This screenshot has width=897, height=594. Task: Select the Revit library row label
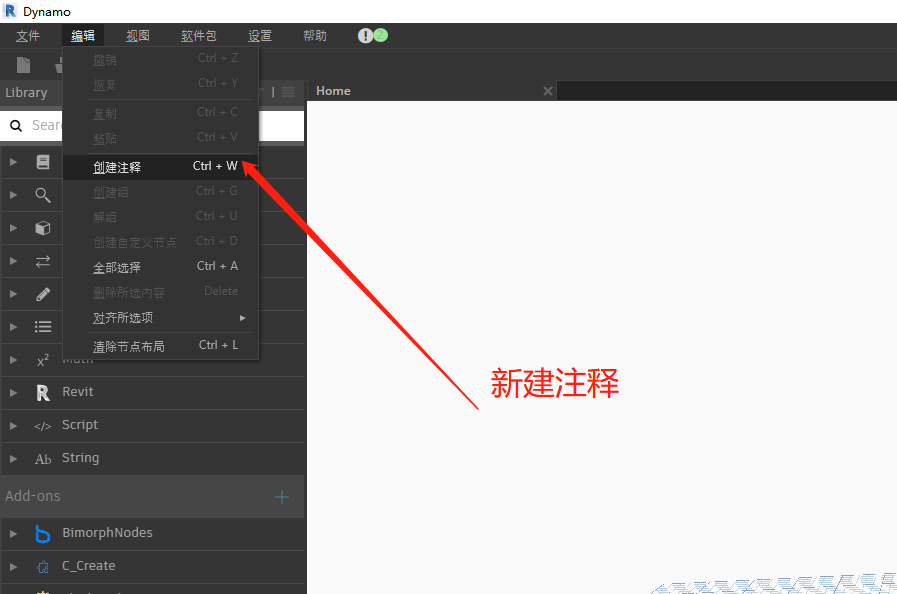coord(78,392)
